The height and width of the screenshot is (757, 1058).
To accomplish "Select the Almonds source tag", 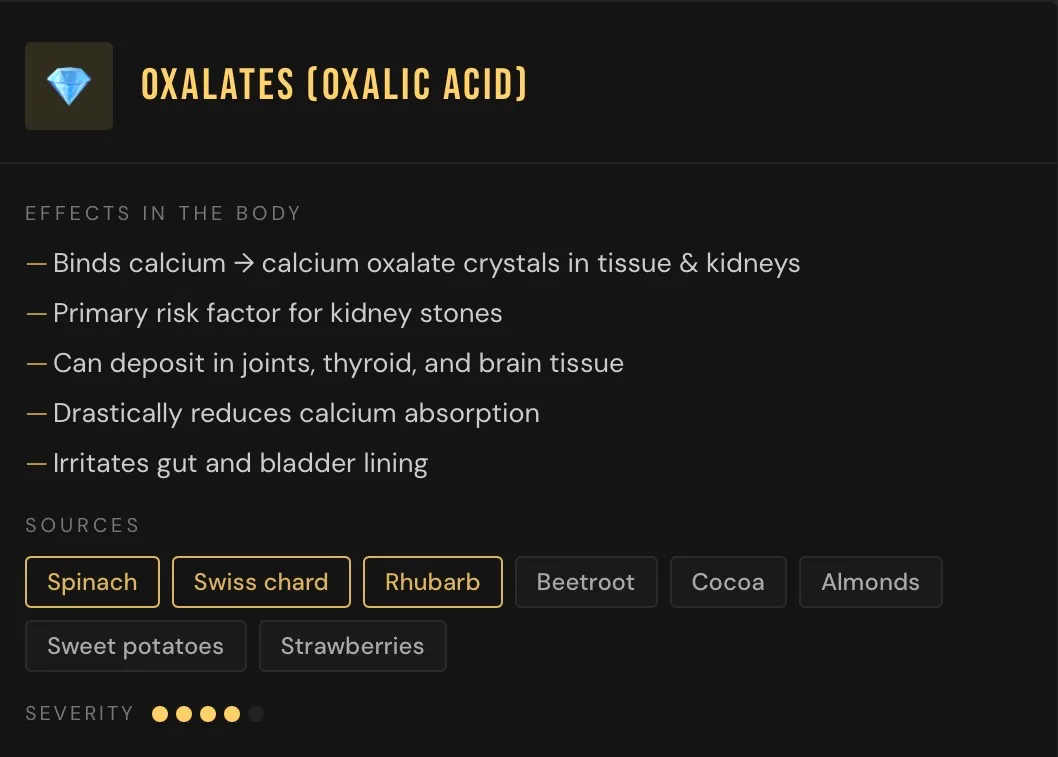I will pyautogui.click(x=870, y=582).
